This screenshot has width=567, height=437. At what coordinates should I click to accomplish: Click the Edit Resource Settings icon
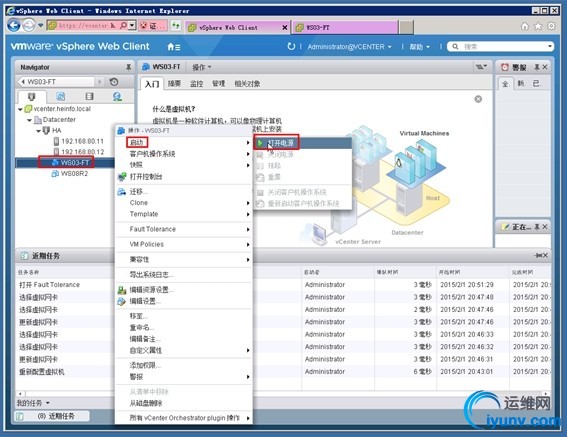pos(122,290)
